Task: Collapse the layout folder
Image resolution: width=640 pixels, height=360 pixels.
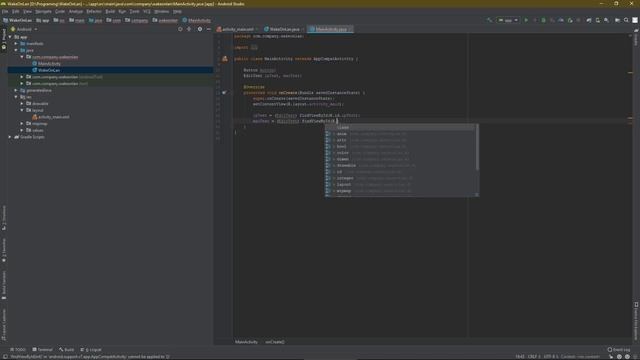Action: [22, 110]
